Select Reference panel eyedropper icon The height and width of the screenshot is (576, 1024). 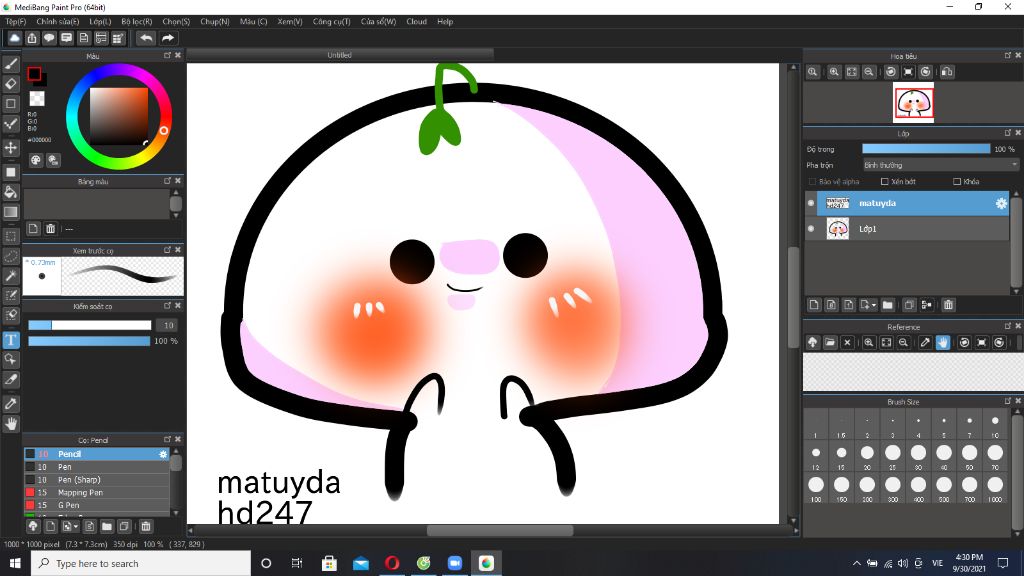[925, 342]
